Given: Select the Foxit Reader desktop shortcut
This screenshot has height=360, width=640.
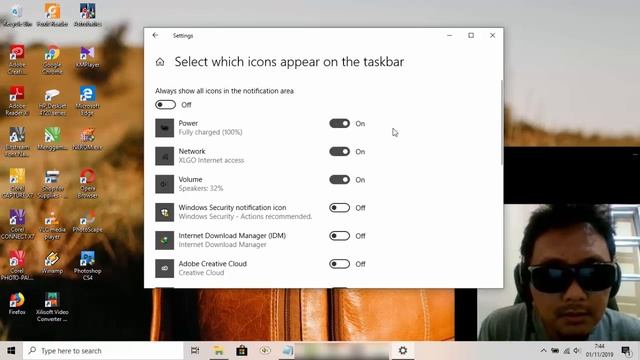Looking at the screenshot, I should click(x=52, y=16).
